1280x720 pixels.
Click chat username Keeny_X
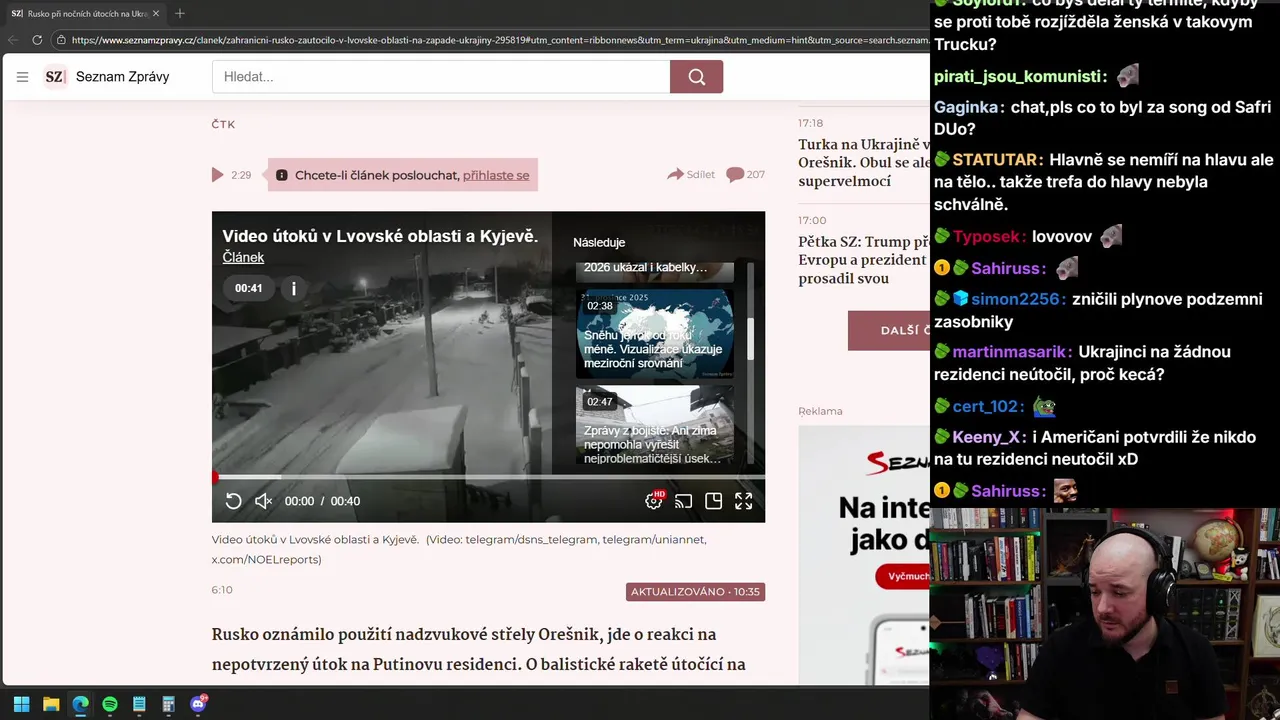(x=985, y=437)
